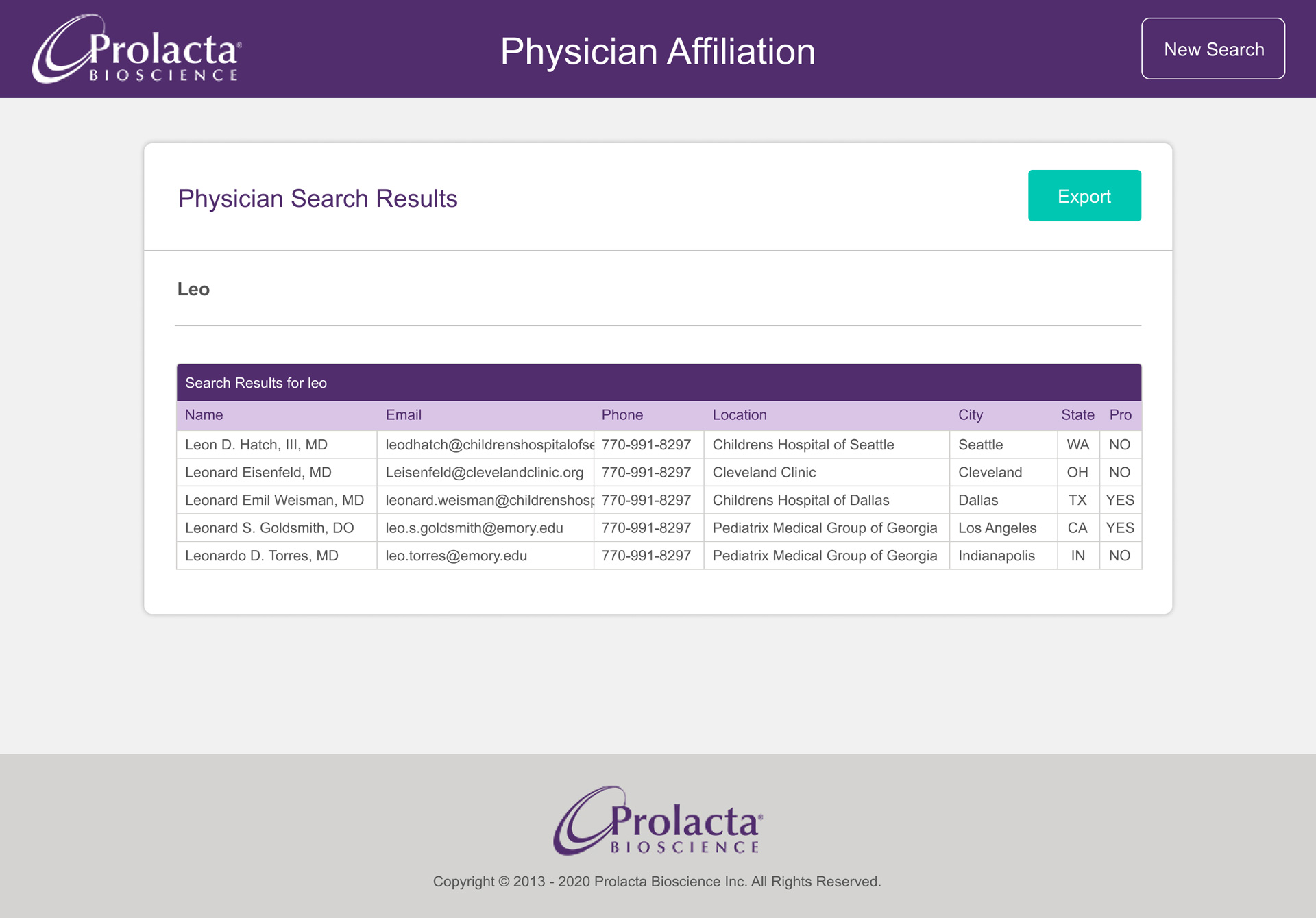The height and width of the screenshot is (918, 1316).
Task: Select Leonard Eisenfeld, MD in results
Action: click(x=258, y=473)
